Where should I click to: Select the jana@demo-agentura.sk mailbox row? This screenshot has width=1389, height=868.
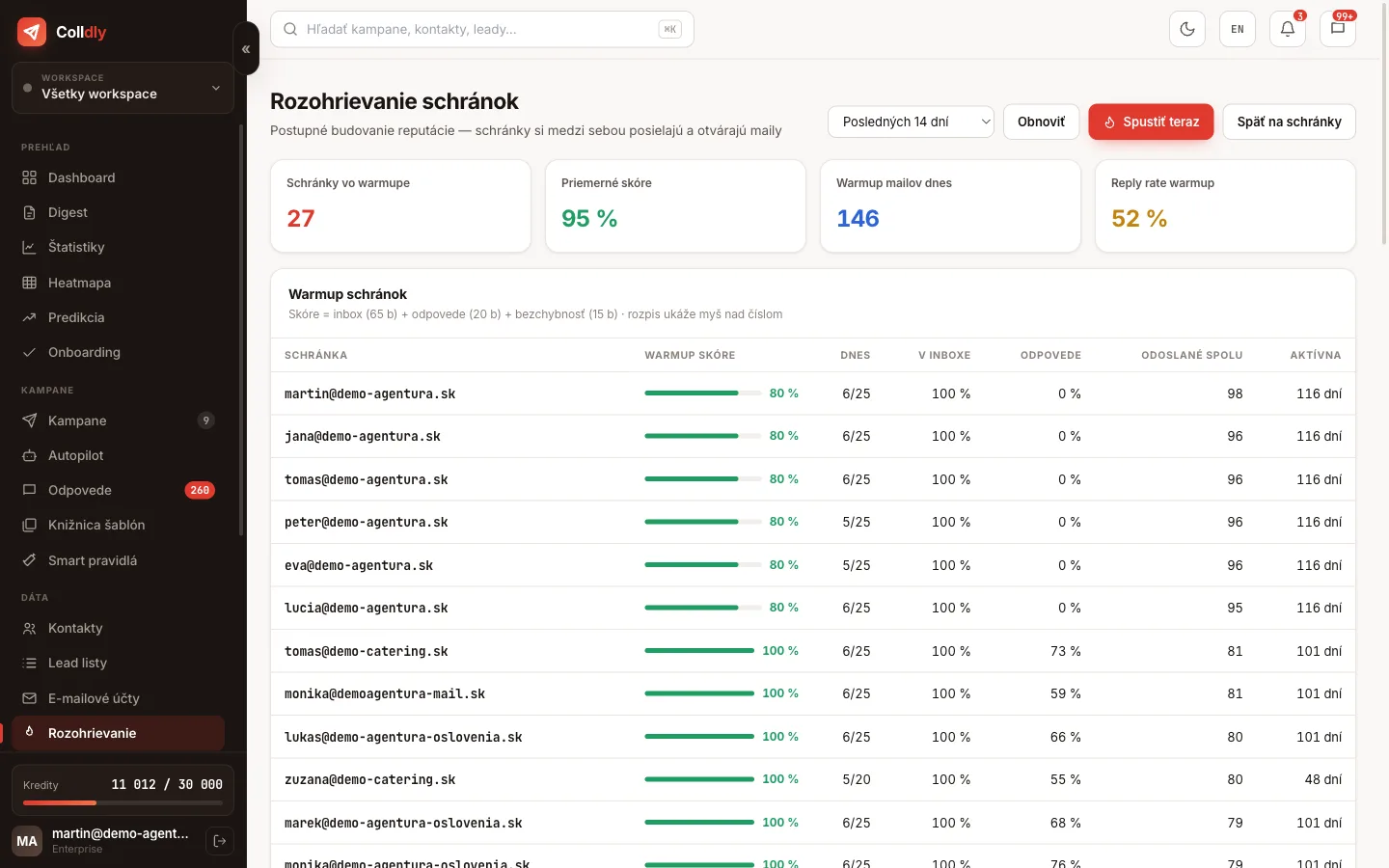pyautogui.click(x=813, y=436)
